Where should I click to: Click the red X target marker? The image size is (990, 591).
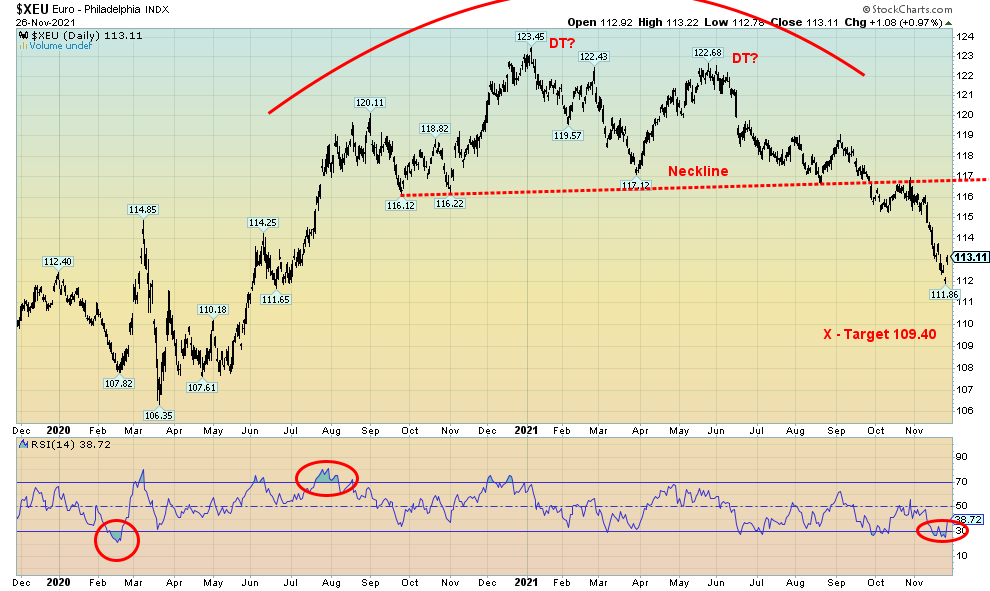point(827,335)
